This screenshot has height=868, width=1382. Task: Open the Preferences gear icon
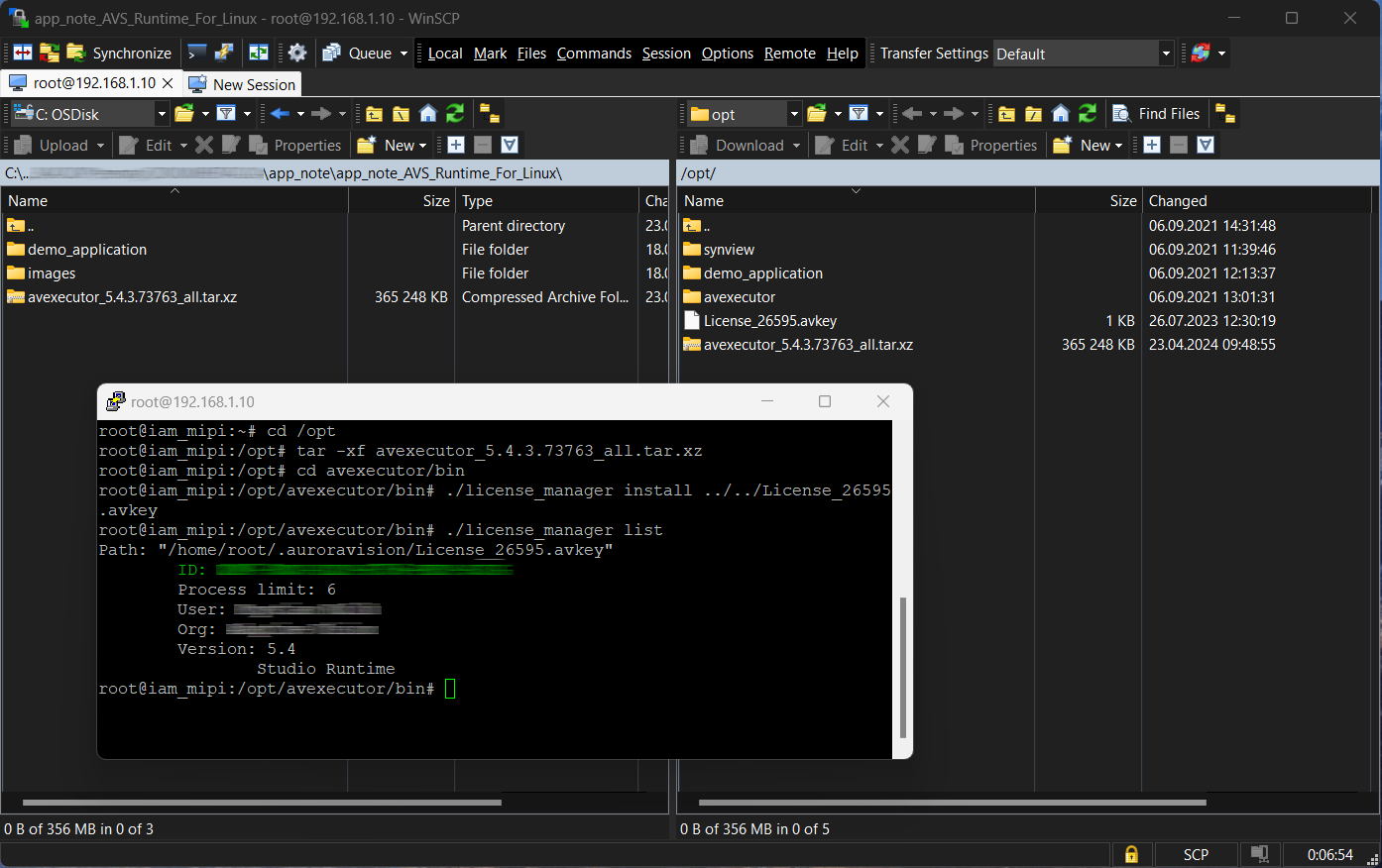pyautogui.click(x=297, y=54)
